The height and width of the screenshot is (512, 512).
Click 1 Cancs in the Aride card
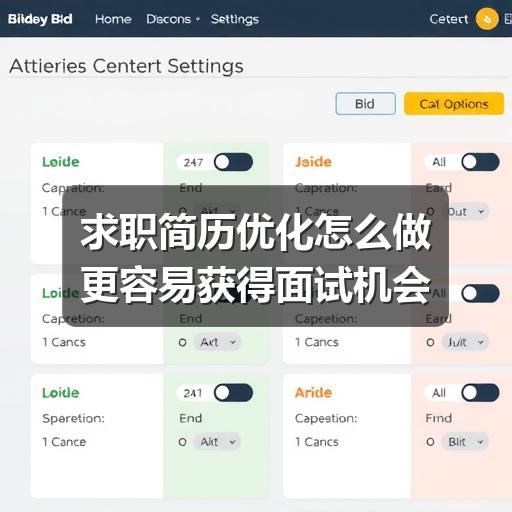click(317, 442)
